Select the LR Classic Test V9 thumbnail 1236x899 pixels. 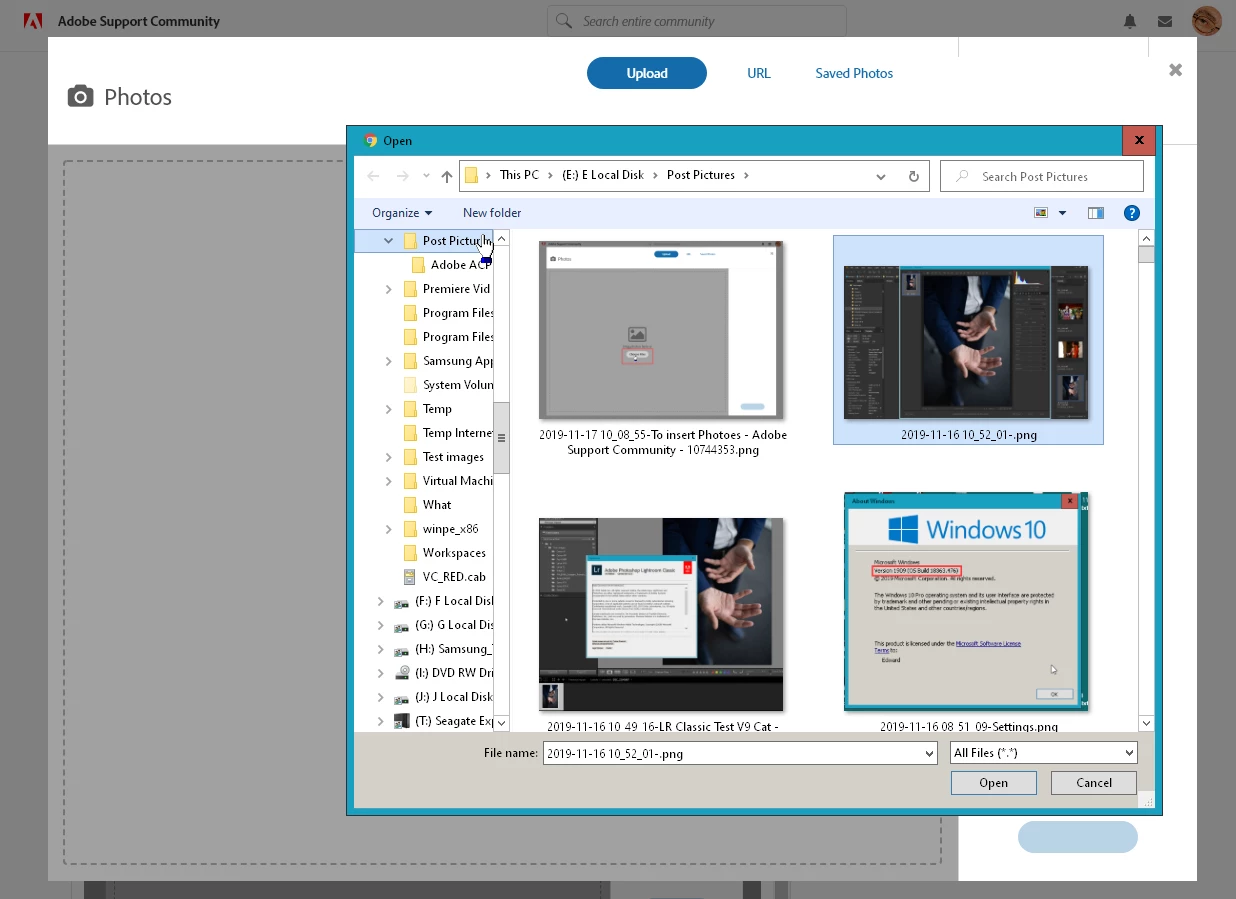(x=661, y=614)
